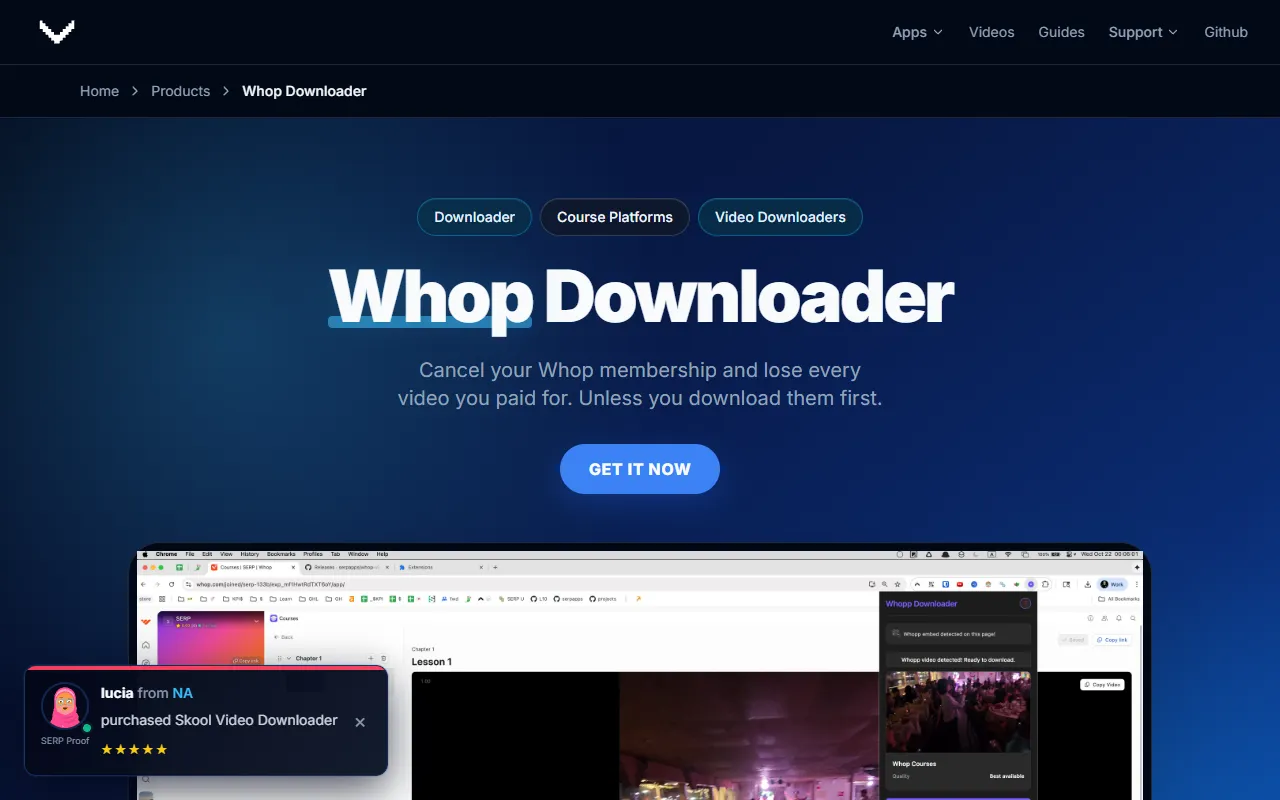Navigate to Home in the breadcrumb
The width and height of the screenshot is (1280, 800).
(x=99, y=91)
